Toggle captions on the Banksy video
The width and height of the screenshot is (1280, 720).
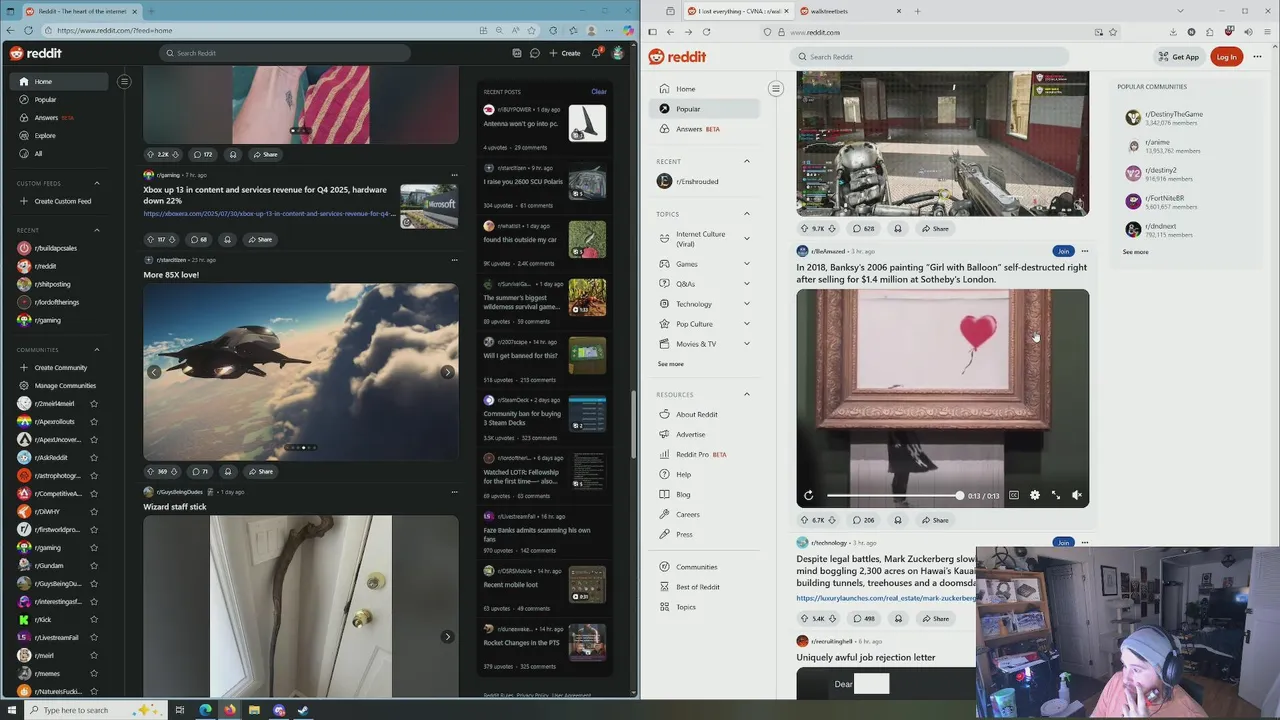(x=1014, y=495)
